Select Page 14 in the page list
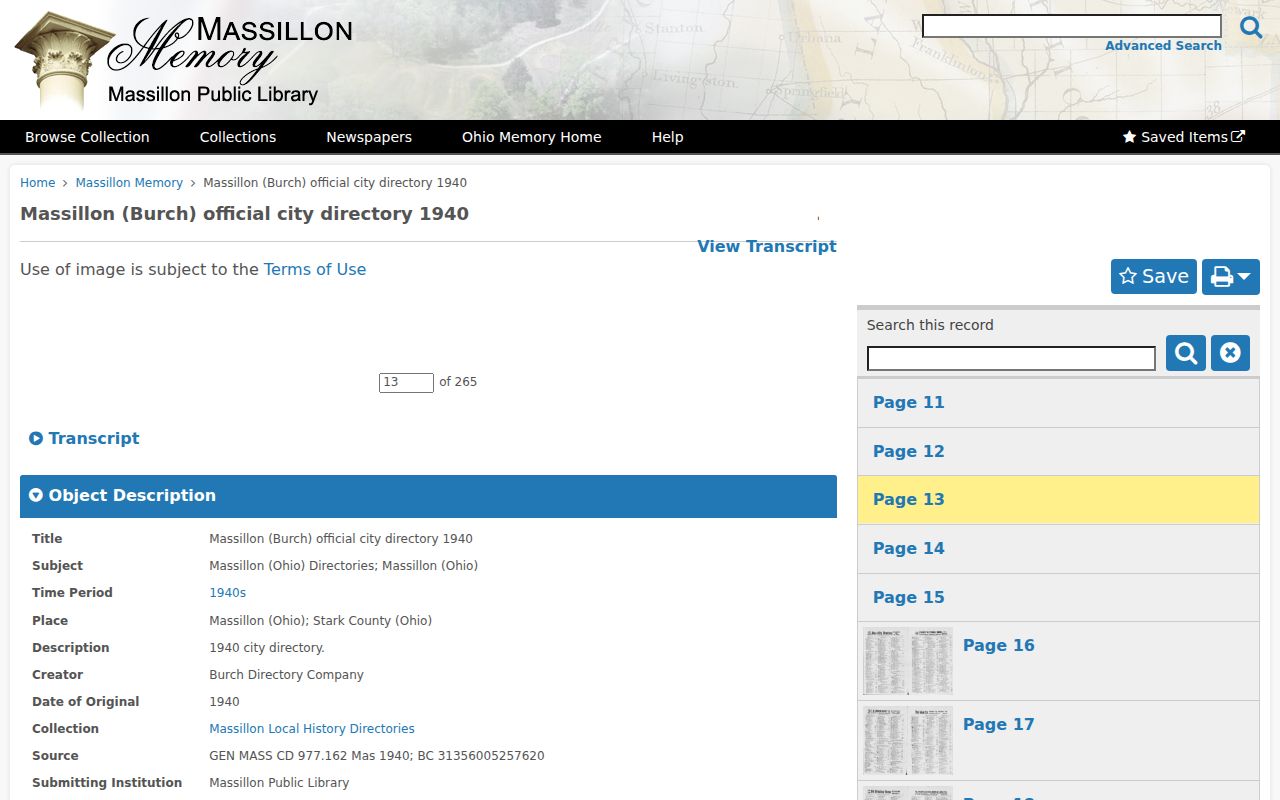This screenshot has height=800, width=1280. click(x=1058, y=549)
